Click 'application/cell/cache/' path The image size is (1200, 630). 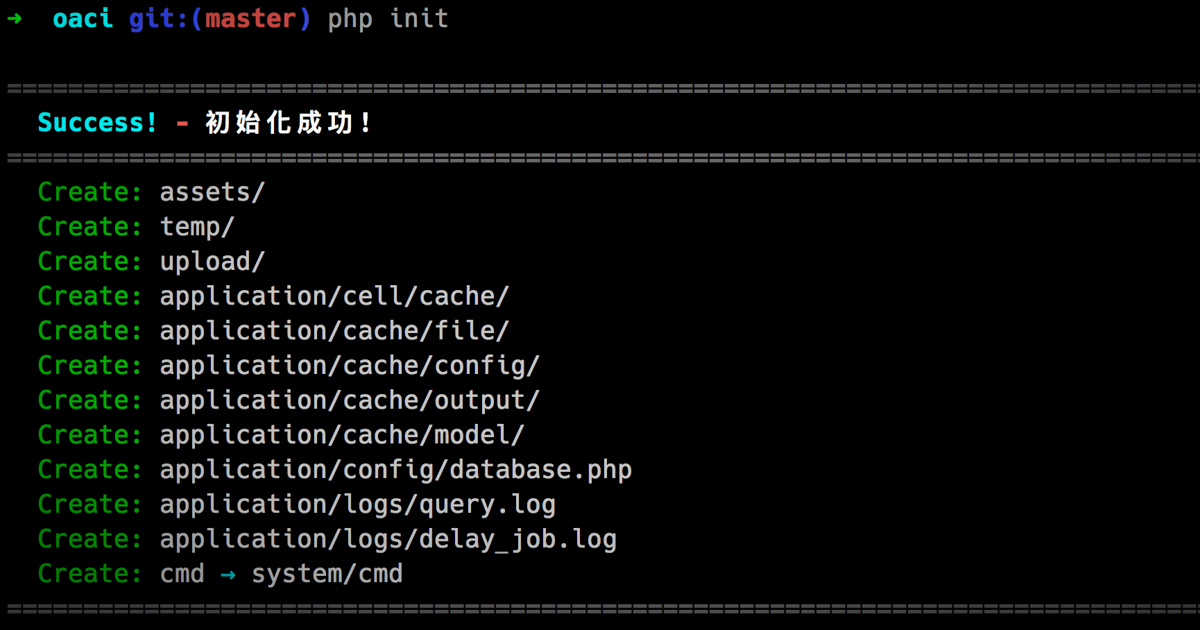click(335, 297)
